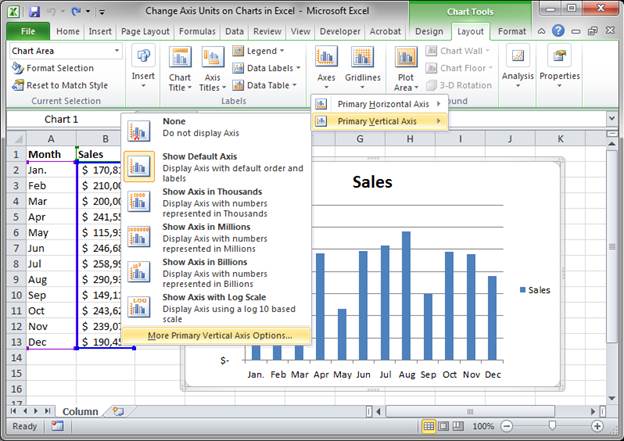Screen dimensions: 624x441
Task: Select the Column sheet tab
Action: point(80,411)
